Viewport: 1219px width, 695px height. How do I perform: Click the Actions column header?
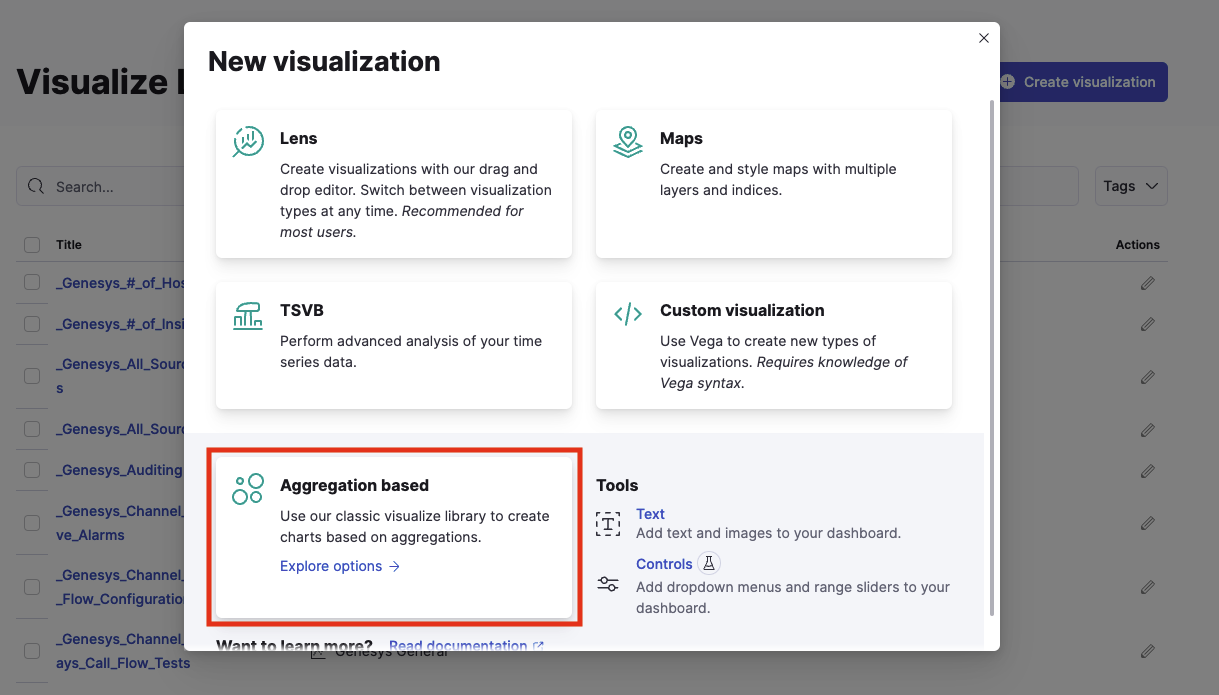point(1137,245)
